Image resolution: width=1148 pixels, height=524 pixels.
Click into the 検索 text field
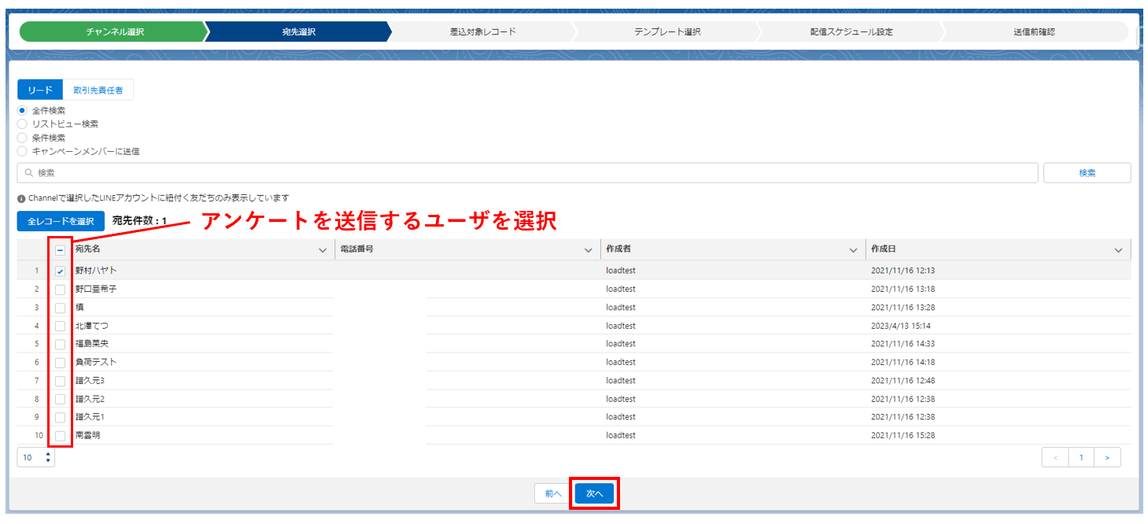coord(527,173)
